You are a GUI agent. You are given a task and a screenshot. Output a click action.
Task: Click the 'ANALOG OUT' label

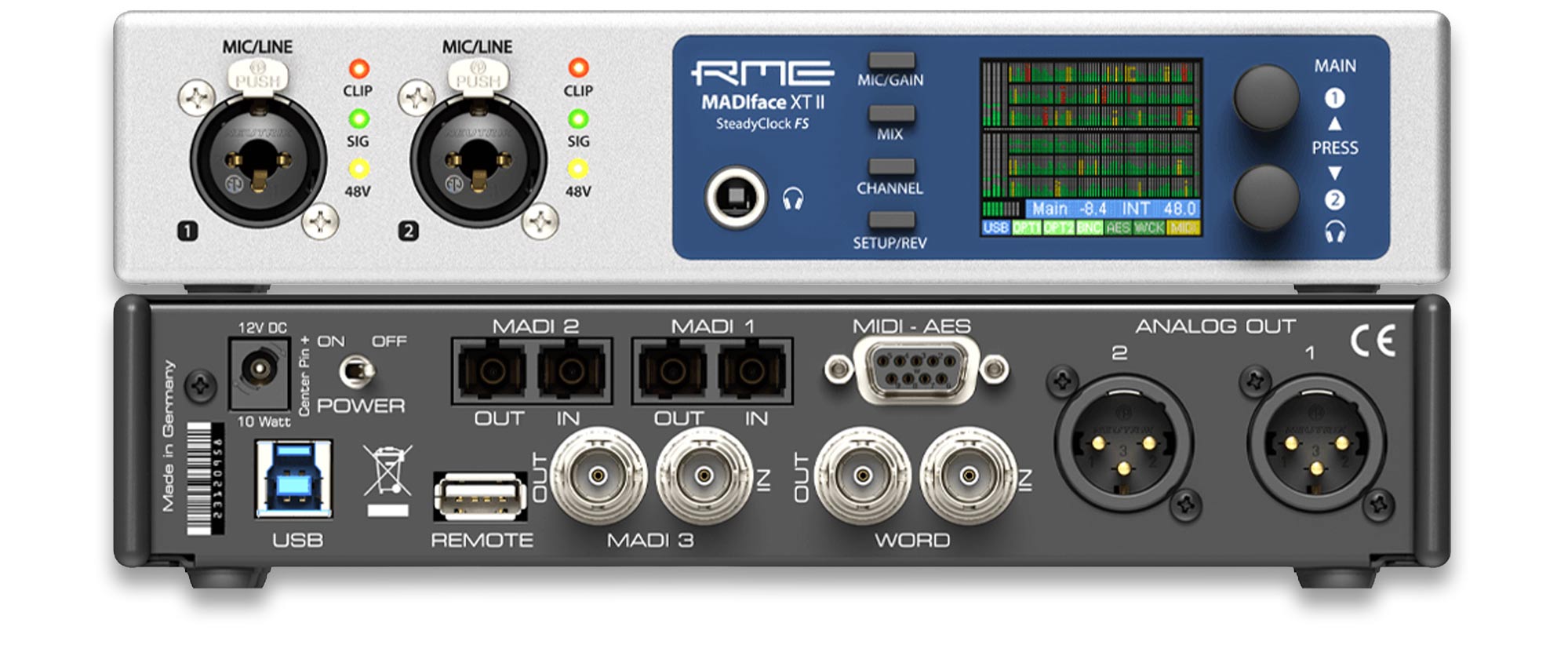click(x=1215, y=326)
